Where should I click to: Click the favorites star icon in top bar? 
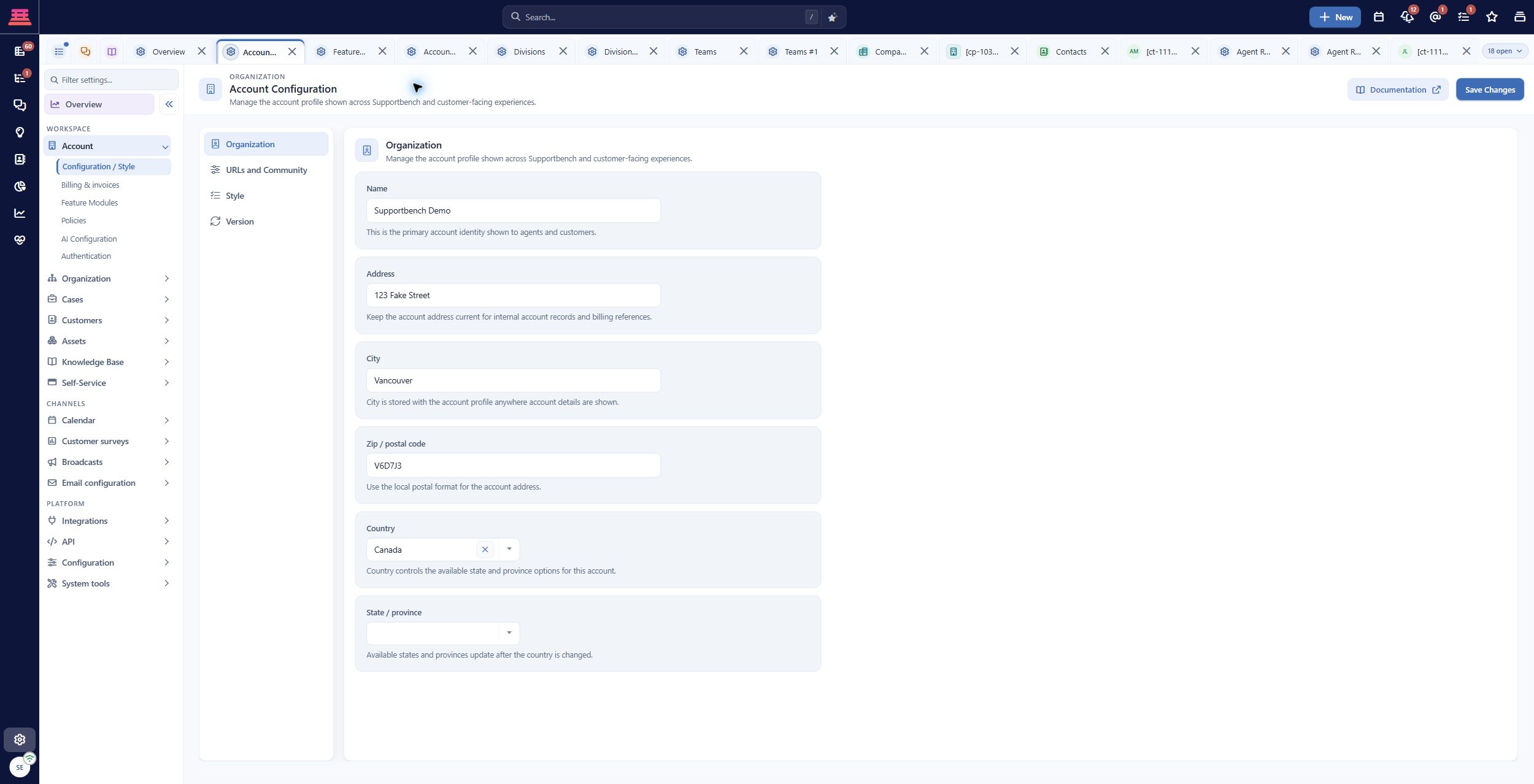click(x=1492, y=17)
